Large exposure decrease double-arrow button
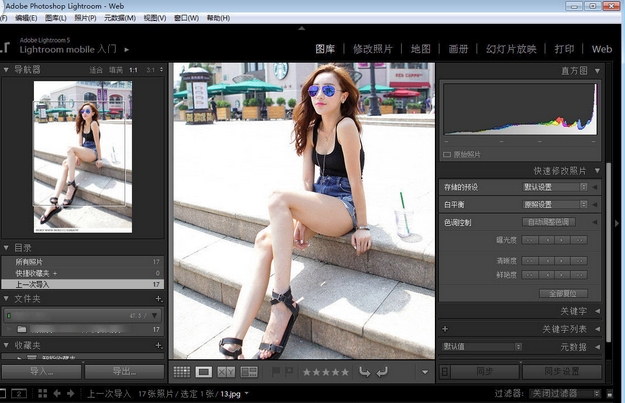 (529, 240)
